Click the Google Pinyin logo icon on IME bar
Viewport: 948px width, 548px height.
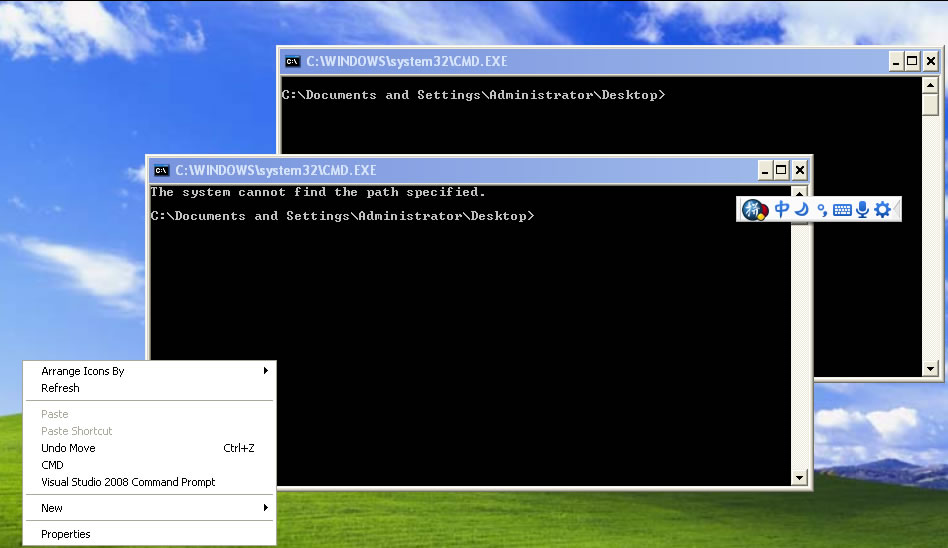pos(755,210)
